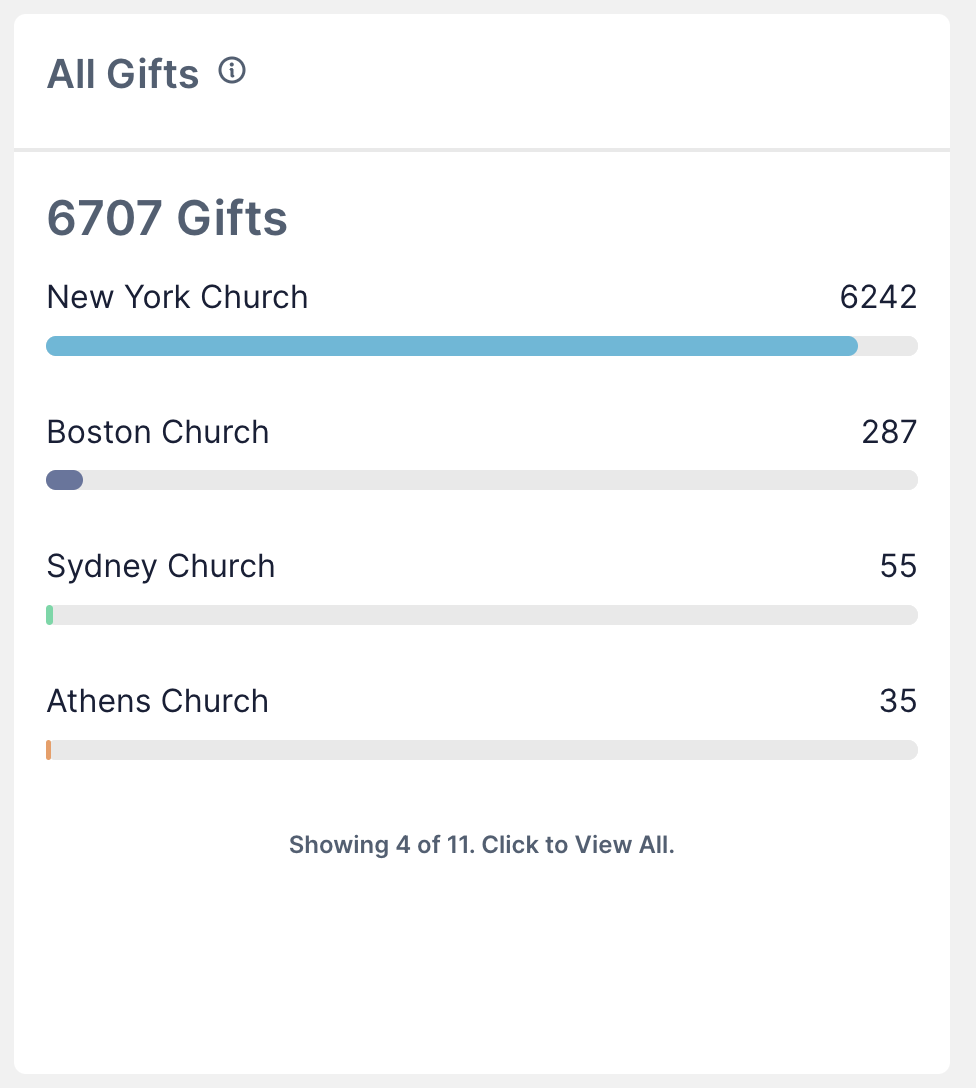The image size is (976, 1088).
Task: Select the Sydney Church label
Action: [161, 566]
